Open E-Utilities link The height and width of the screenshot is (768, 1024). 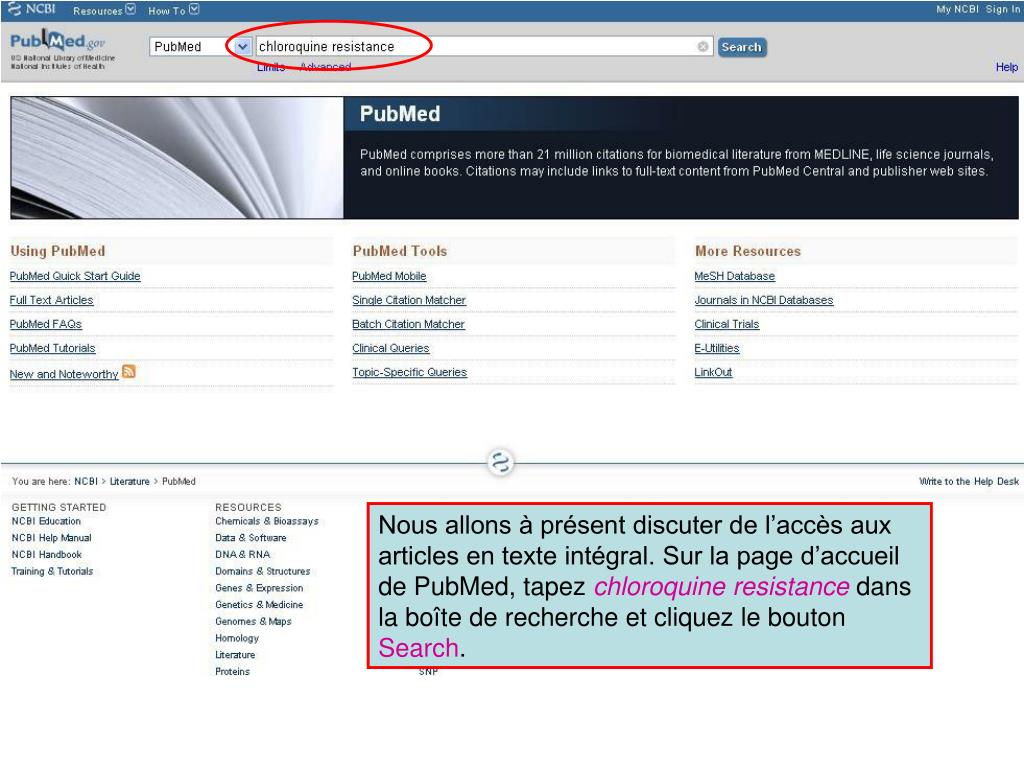pyautogui.click(x=717, y=348)
